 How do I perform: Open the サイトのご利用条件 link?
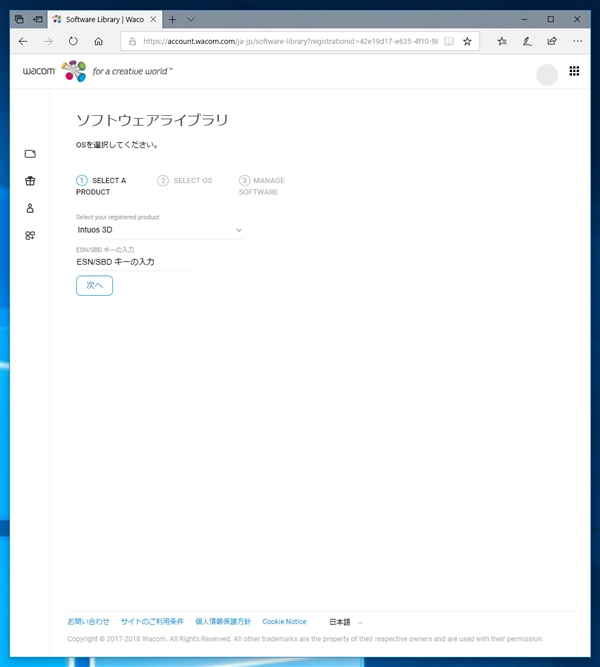(152, 621)
